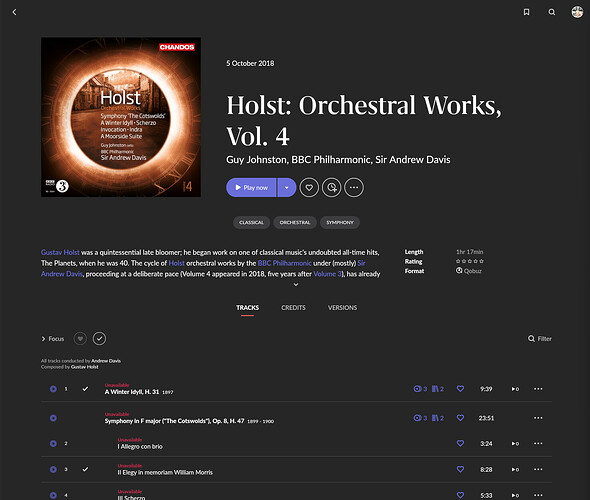This screenshot has height=500, width=590.
Task: Open the BBC Philharmonic link
Action: click(x=284, y=263)
